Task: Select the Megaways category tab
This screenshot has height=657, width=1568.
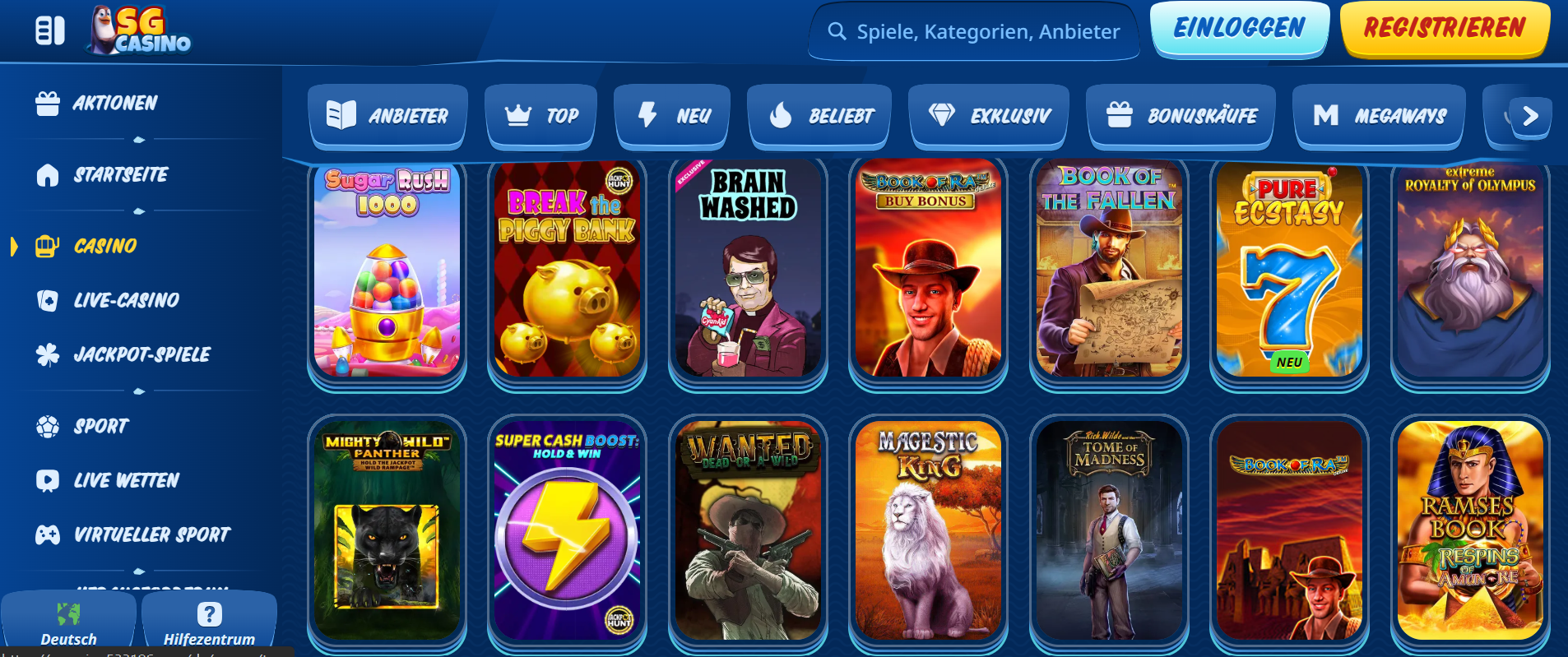Action: (1380, 116)
